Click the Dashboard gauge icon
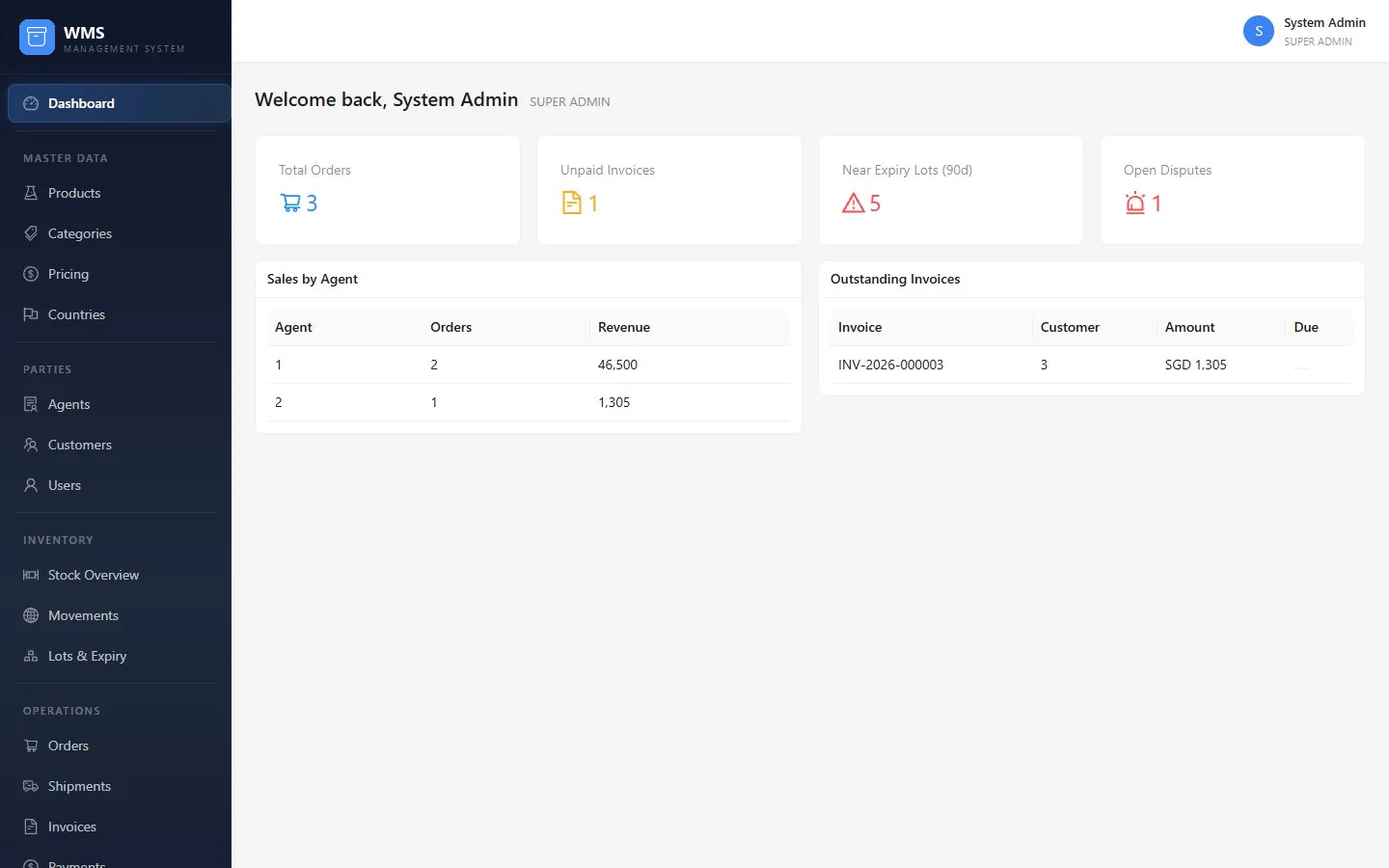The image size is (1389, 868). 31,103
